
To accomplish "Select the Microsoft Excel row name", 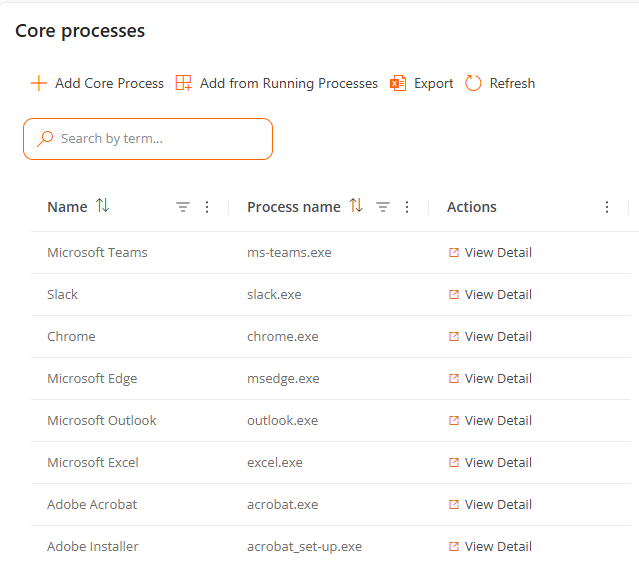I will pos(93,463).
